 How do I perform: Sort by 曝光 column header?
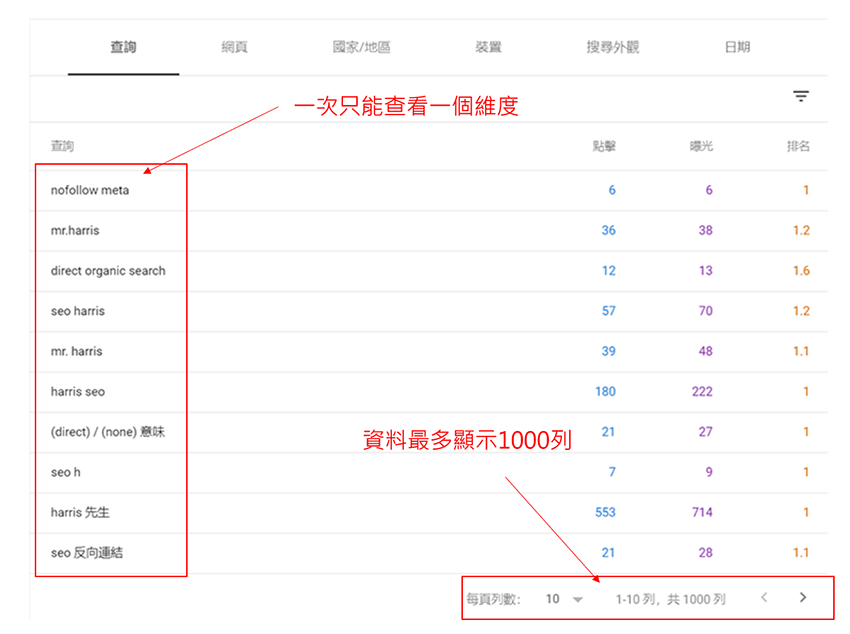[701, 146]
